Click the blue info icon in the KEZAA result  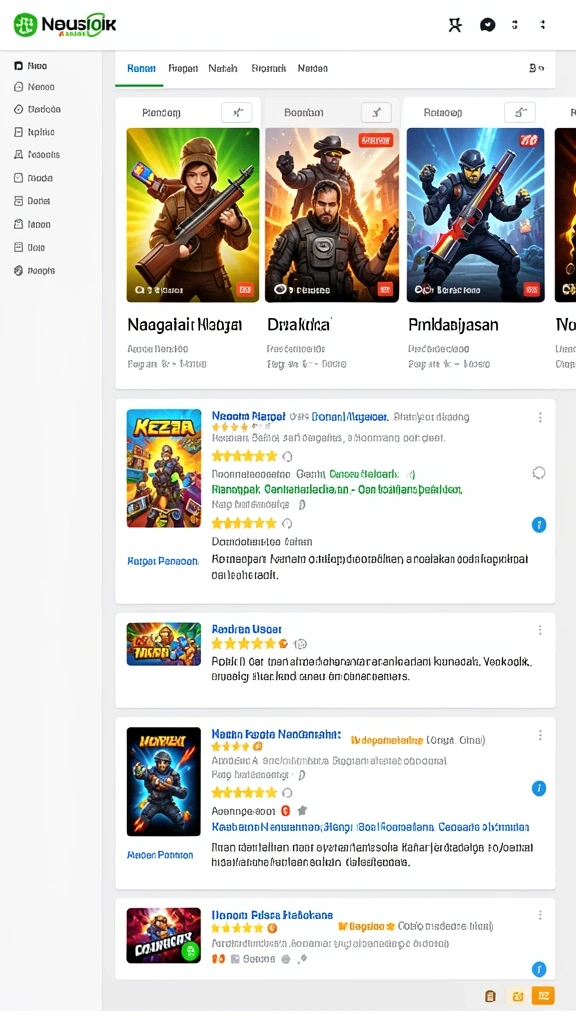point(539,524)
